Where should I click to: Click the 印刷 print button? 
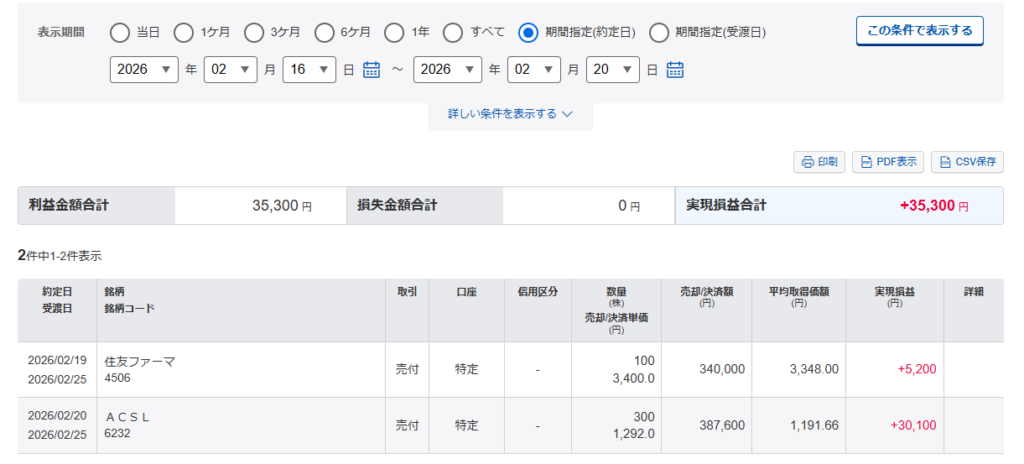point(819,162)
